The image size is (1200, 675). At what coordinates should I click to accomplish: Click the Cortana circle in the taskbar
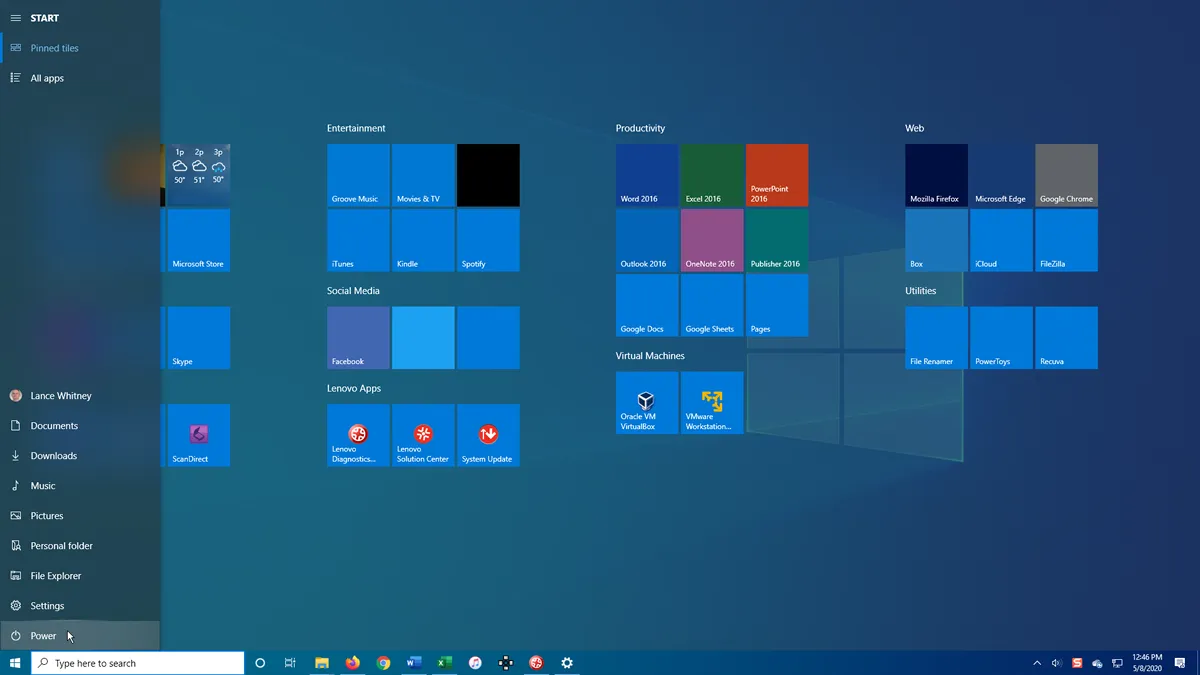[260, 663]
